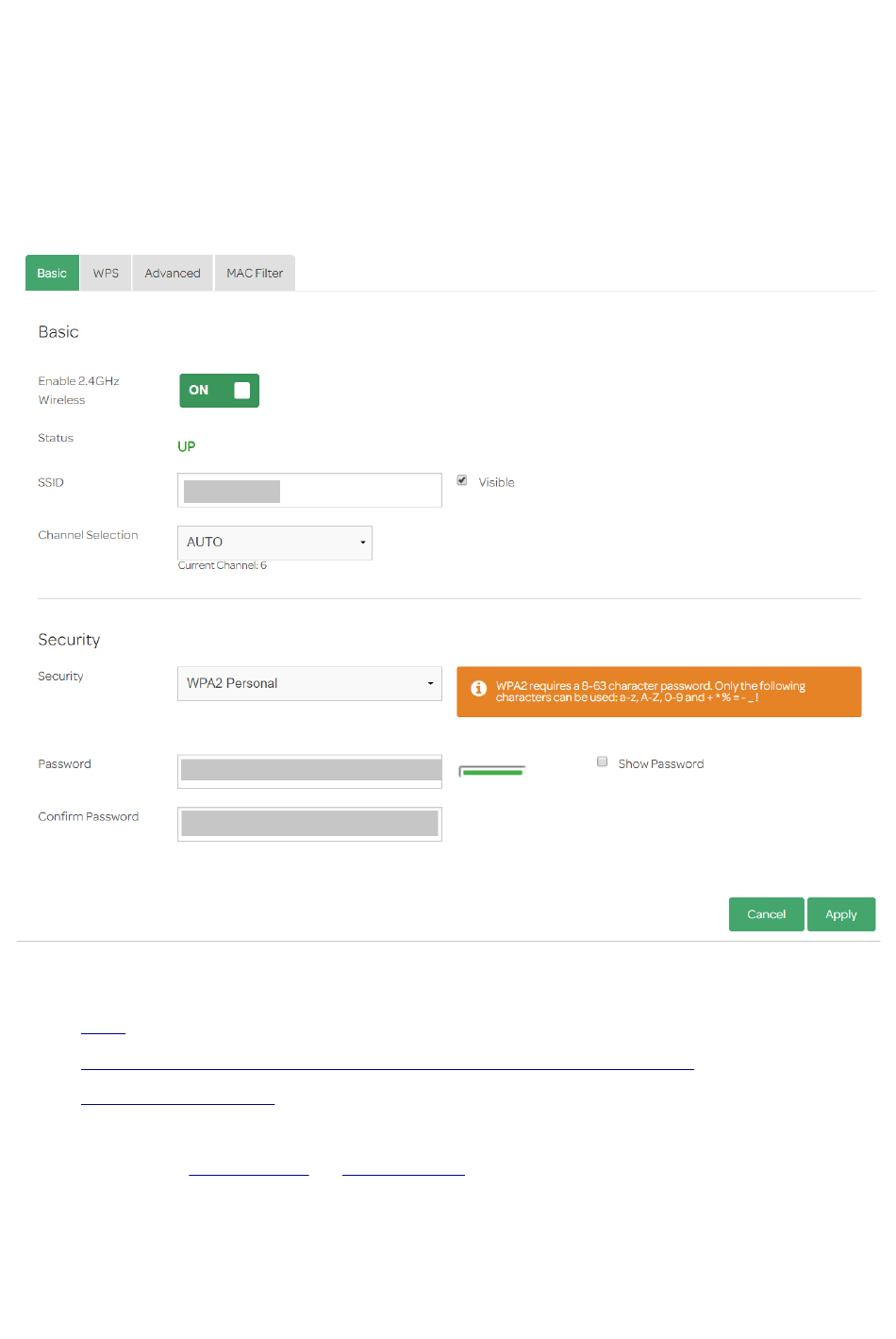Click the Confirm Password field
The width and height of the screenshot is (896, 1339).
(x=309, y=824)
